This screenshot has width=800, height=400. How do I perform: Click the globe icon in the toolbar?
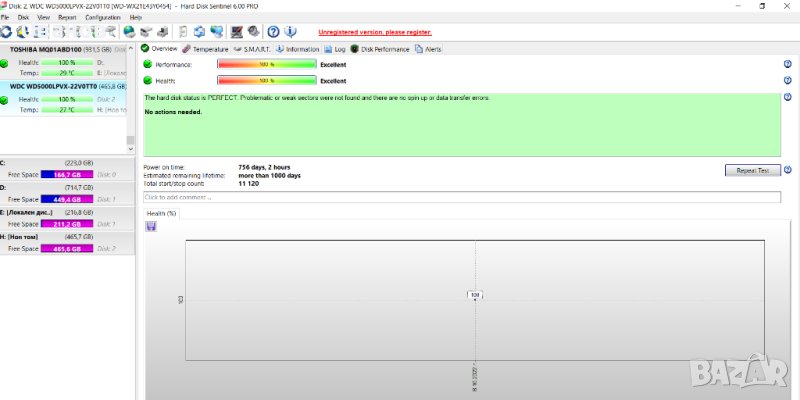[130, 32]
